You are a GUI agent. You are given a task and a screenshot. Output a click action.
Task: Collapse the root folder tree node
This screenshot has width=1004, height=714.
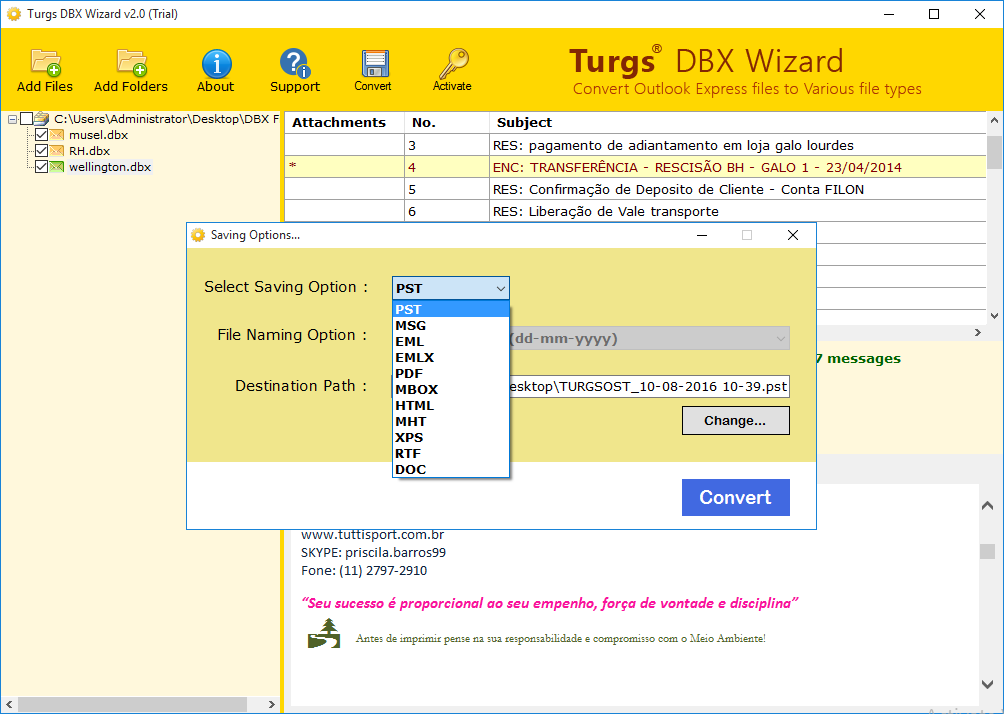[x=12, y=119]
